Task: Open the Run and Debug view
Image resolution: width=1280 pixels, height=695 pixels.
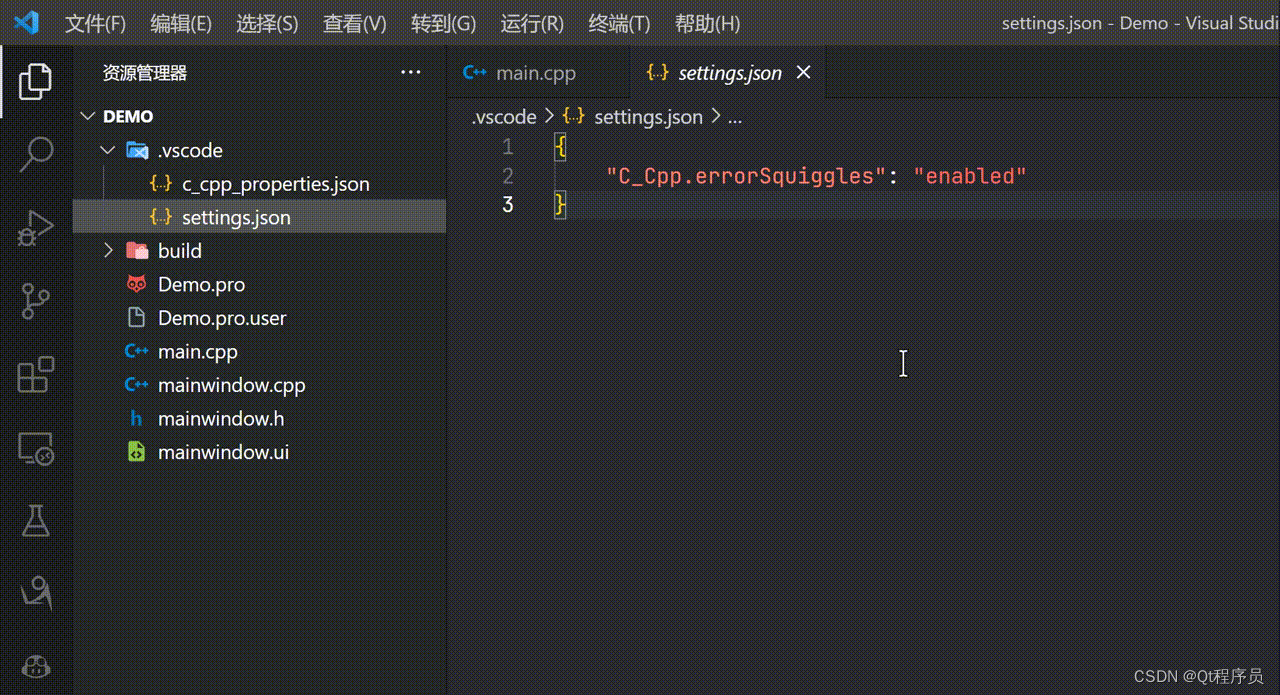Action: pyautogui.click(x=36, y=228)
